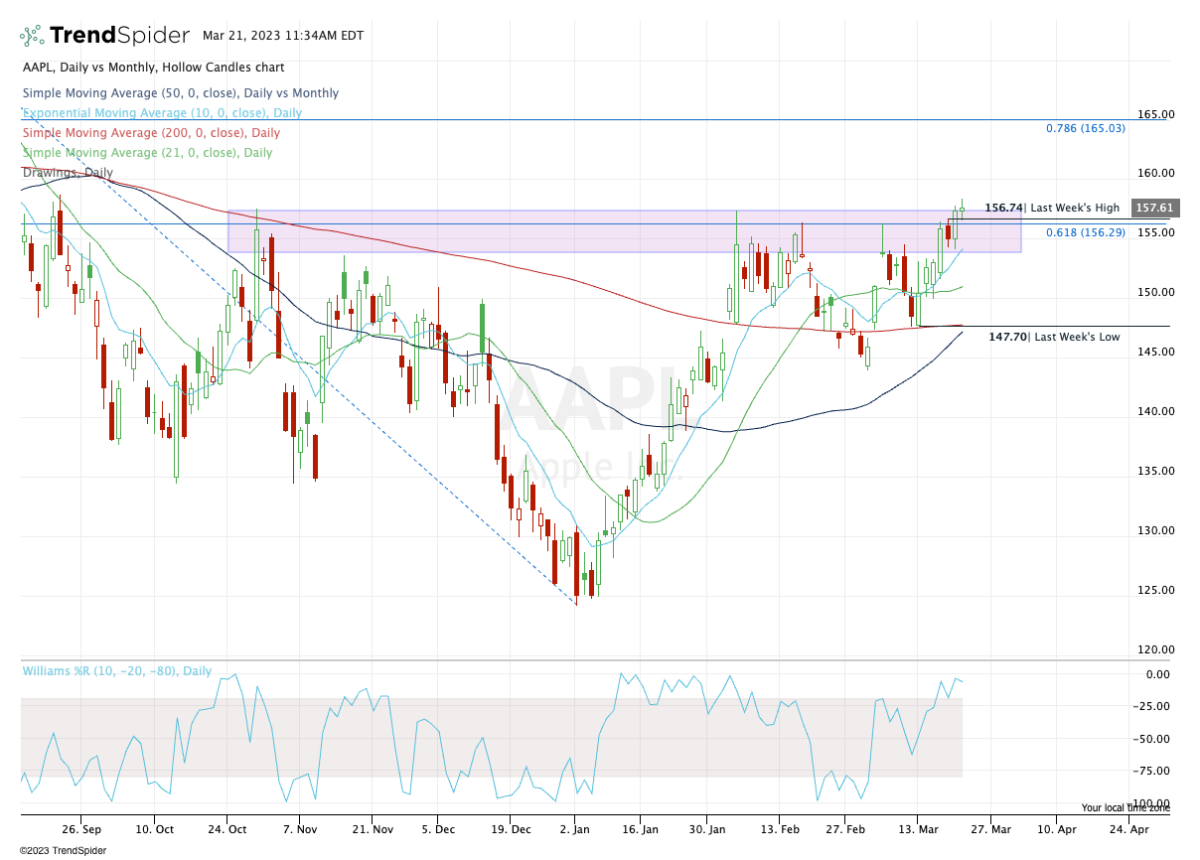
Task: Click the Simple Moving Average 200 legend label
Action: 150,133
